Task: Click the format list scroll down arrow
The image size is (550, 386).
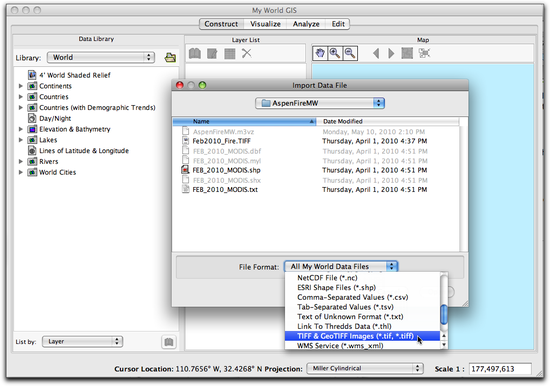Action: pyautogui.click(x=444, y=345)
